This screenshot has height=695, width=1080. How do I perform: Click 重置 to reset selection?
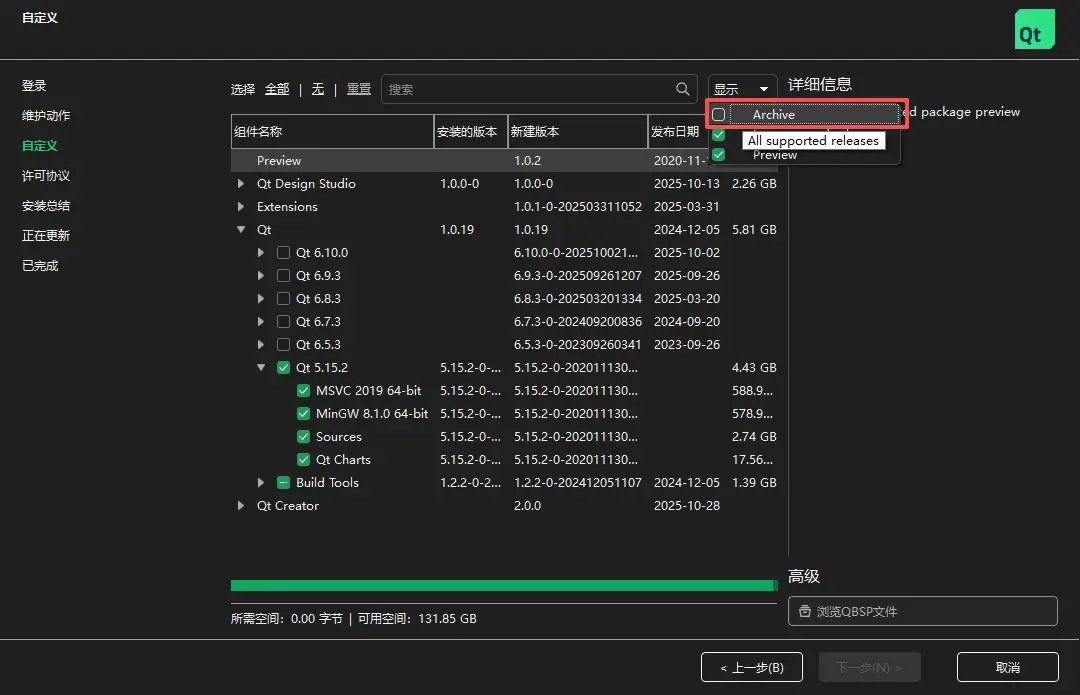pyautogui.click(x=359, y=89)
